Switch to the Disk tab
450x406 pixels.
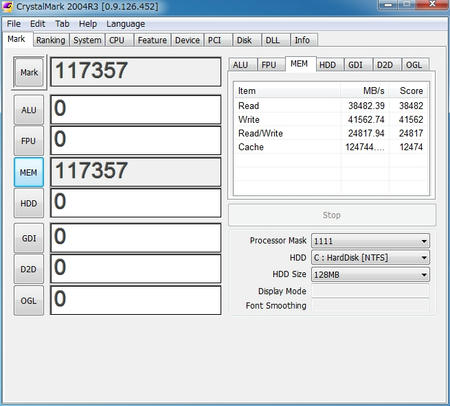pos(244,40)
